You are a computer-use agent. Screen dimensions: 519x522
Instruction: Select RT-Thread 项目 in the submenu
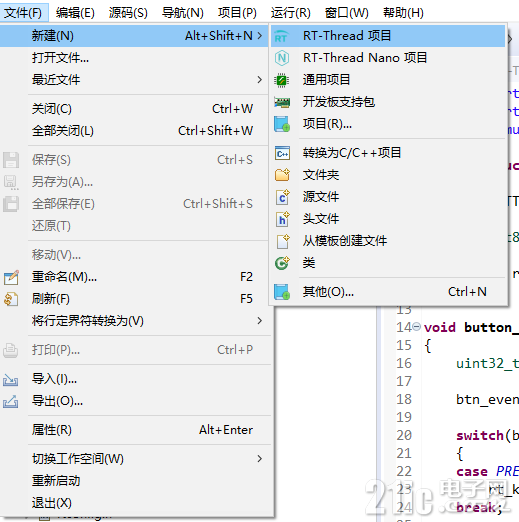pyautogui.click(x=388, y=36)
